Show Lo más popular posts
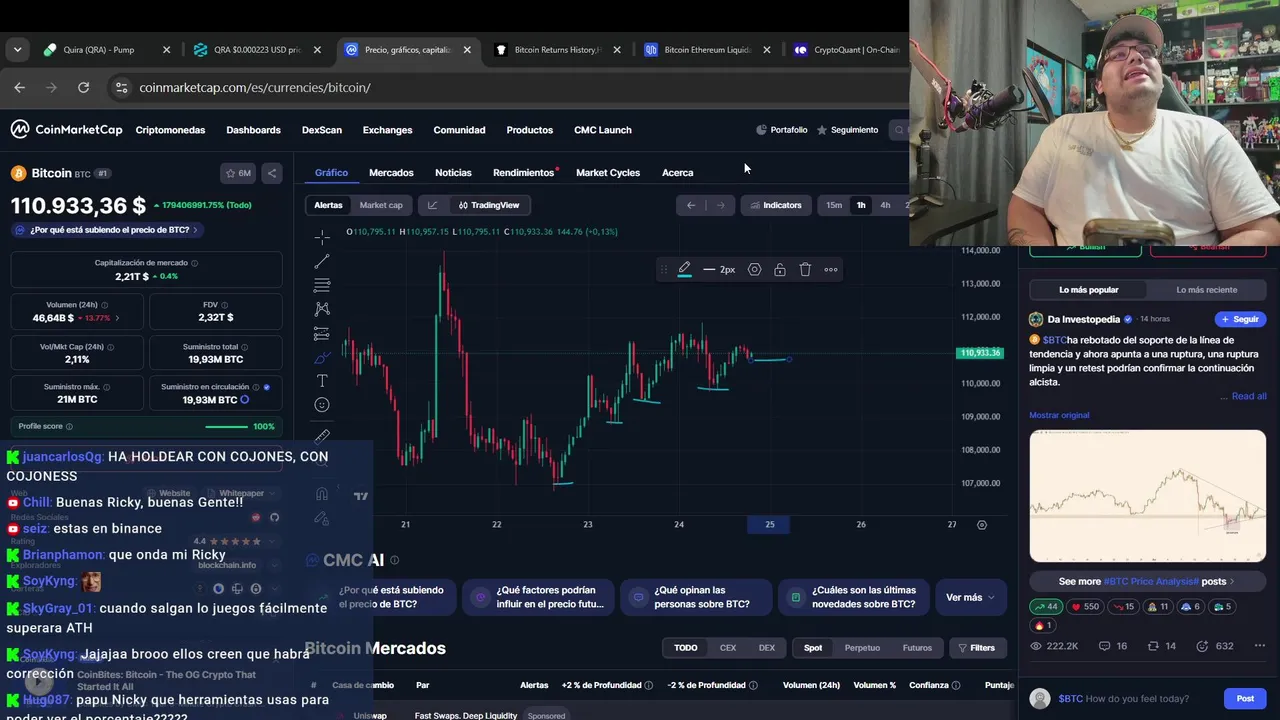Image resolution: width=1280 pixels, height=720 pixels. tap(1089, 290)
